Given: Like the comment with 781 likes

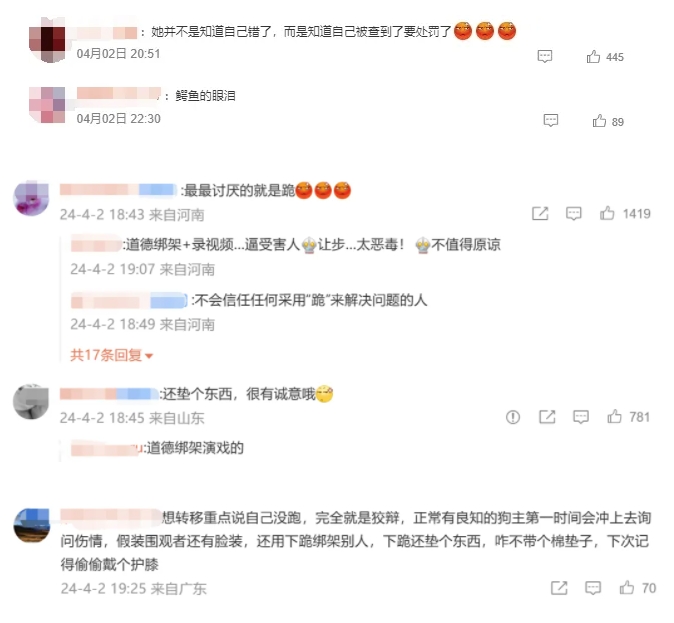Looking at the screenshot, I should tap(614, 417).
